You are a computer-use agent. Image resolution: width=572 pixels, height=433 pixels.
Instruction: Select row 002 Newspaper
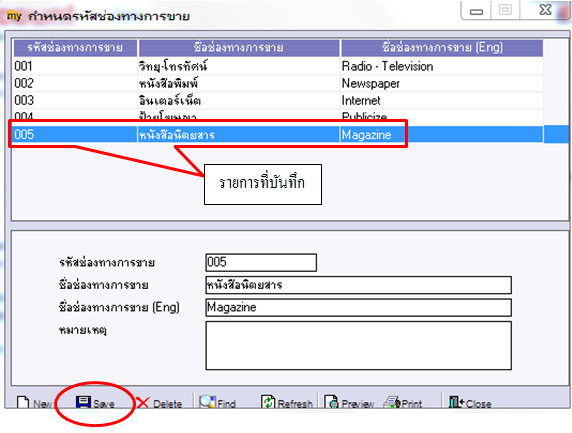tap(278, 84)
